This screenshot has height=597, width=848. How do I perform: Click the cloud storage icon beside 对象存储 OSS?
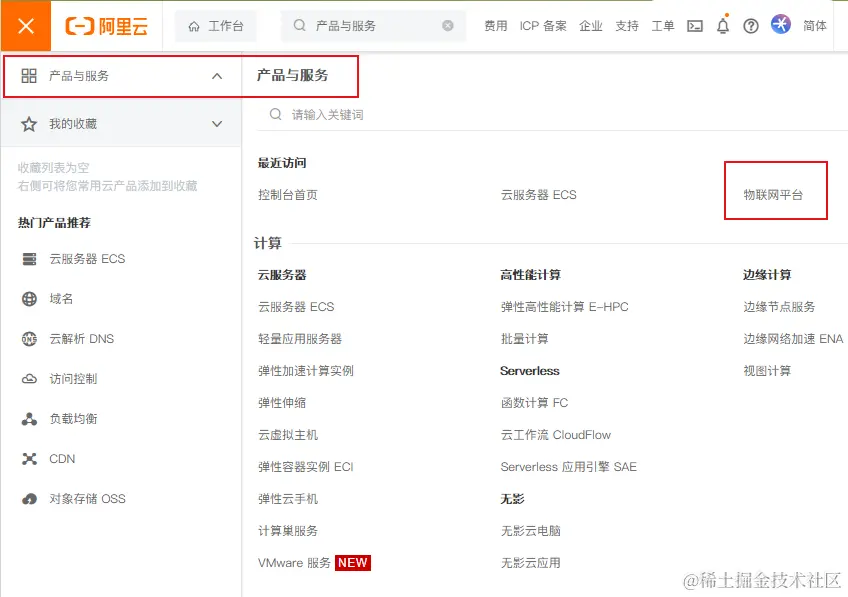[x=29, y=499]
